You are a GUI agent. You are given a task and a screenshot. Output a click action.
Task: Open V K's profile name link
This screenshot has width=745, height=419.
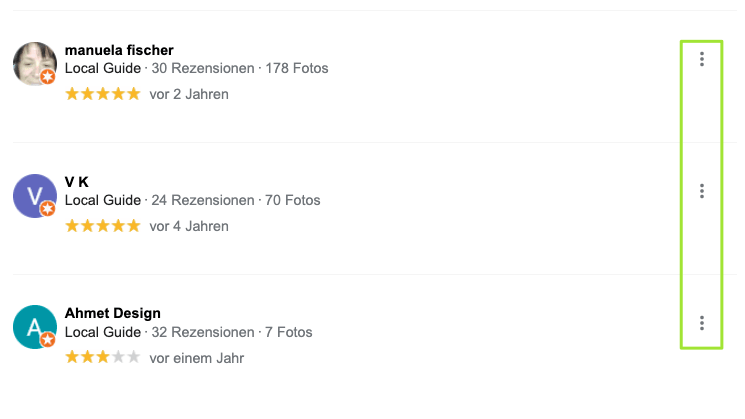(x=77, y=181)
